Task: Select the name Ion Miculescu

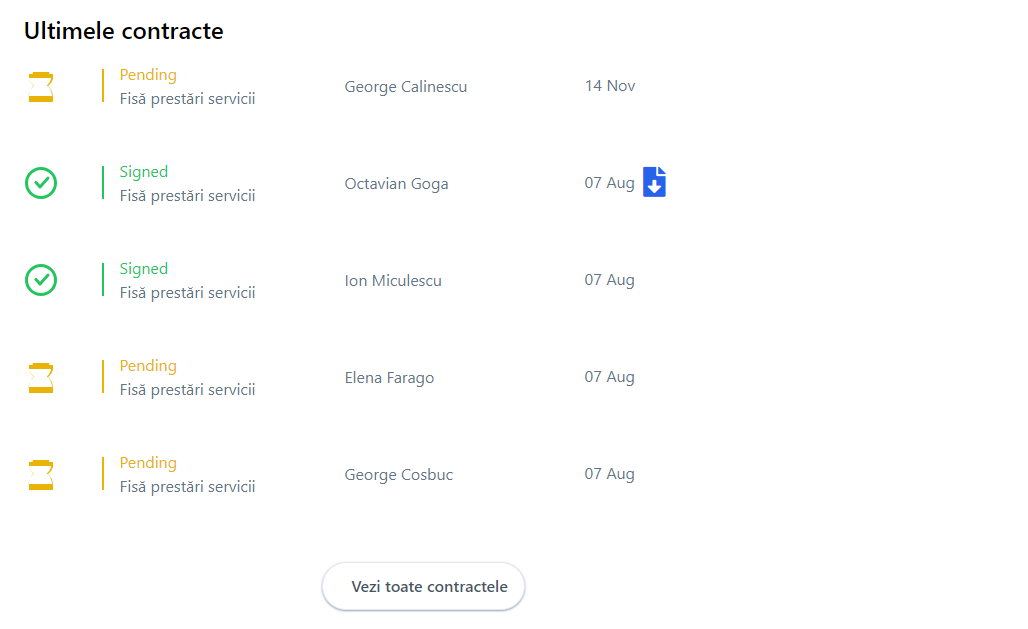Action: 392,281
